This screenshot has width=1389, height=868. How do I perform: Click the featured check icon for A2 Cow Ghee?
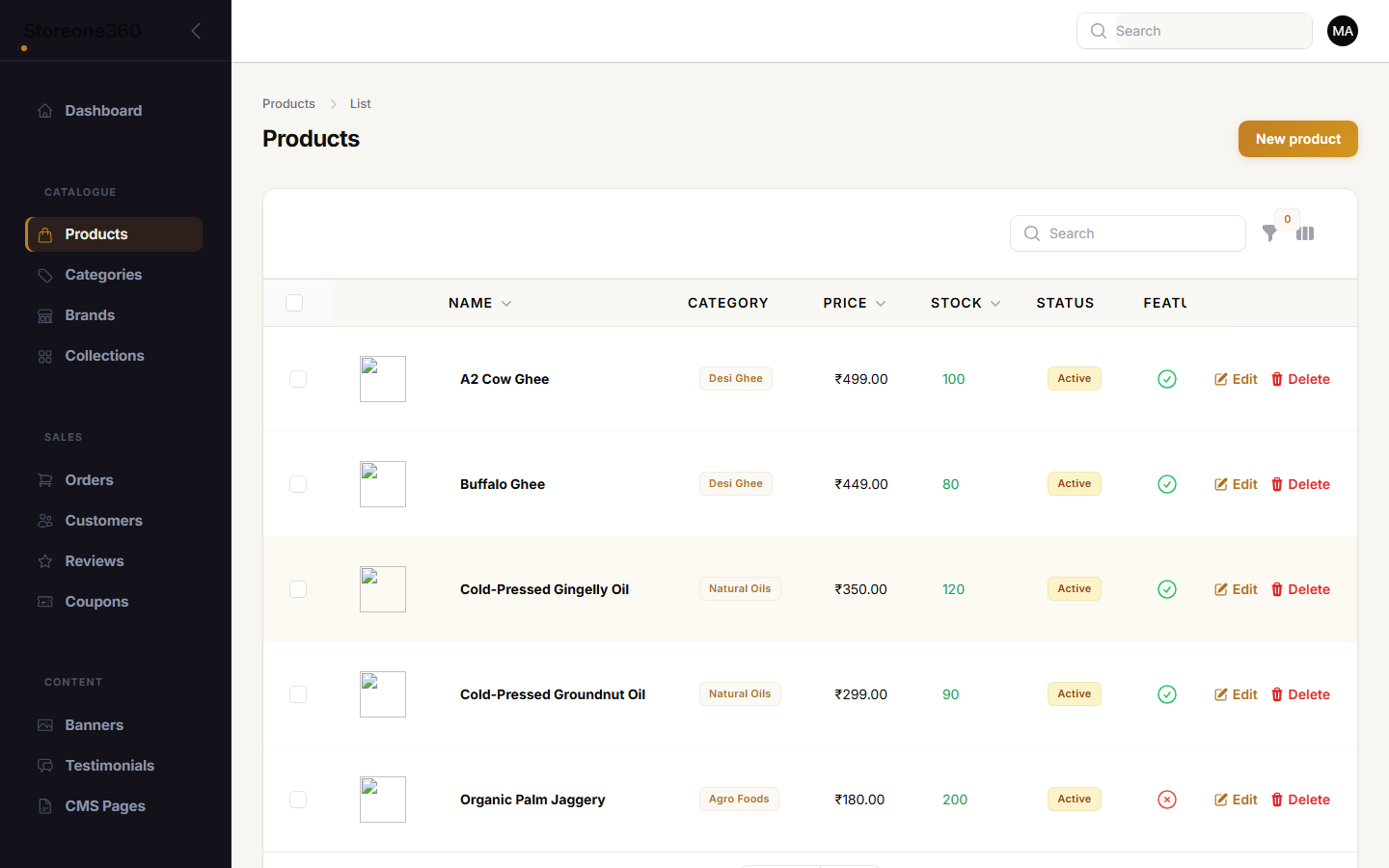point(1167,379)
